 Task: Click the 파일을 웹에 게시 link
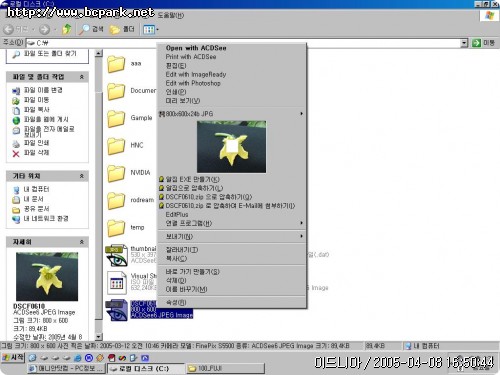[x=40, y=119]
